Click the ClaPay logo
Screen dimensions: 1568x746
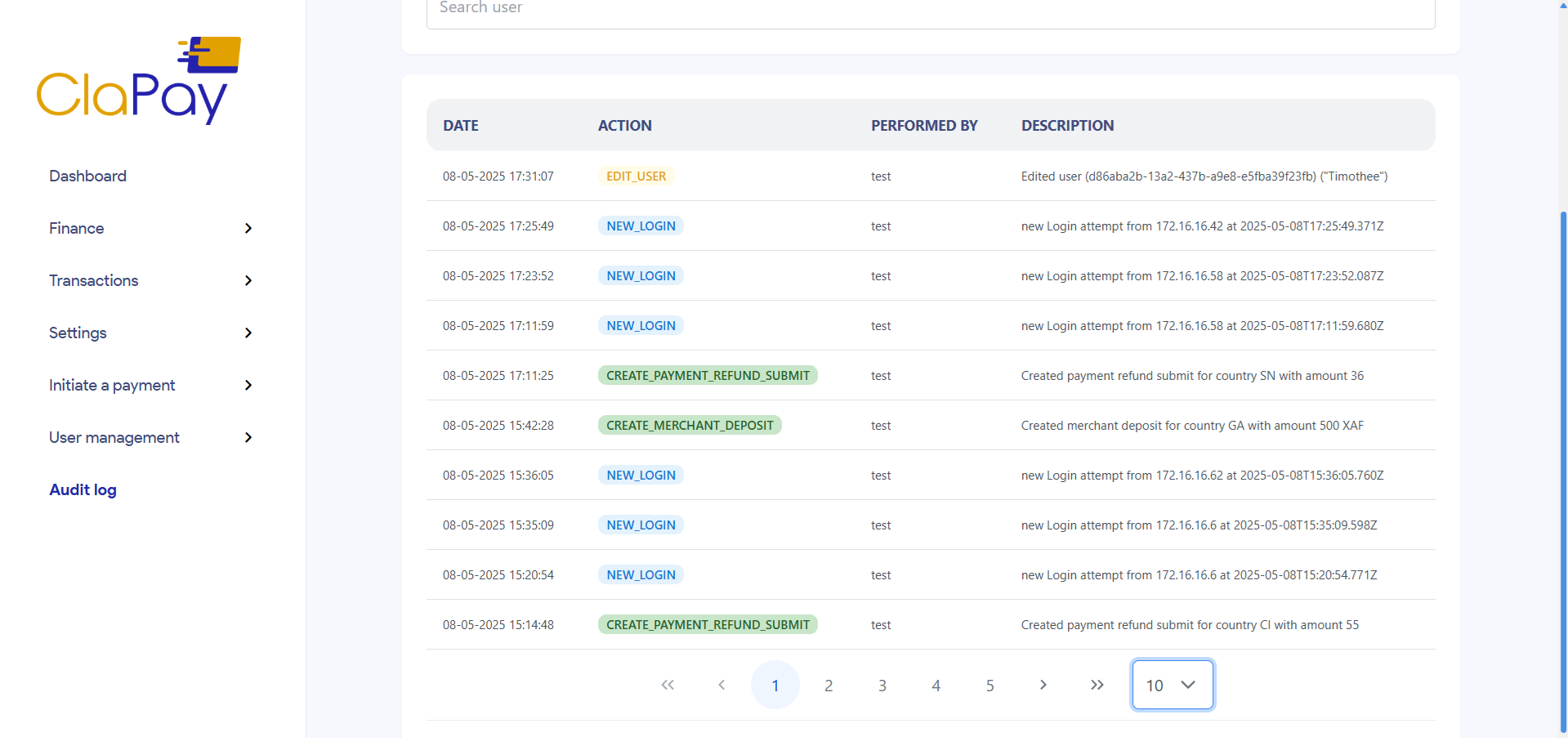click(137, 79)
